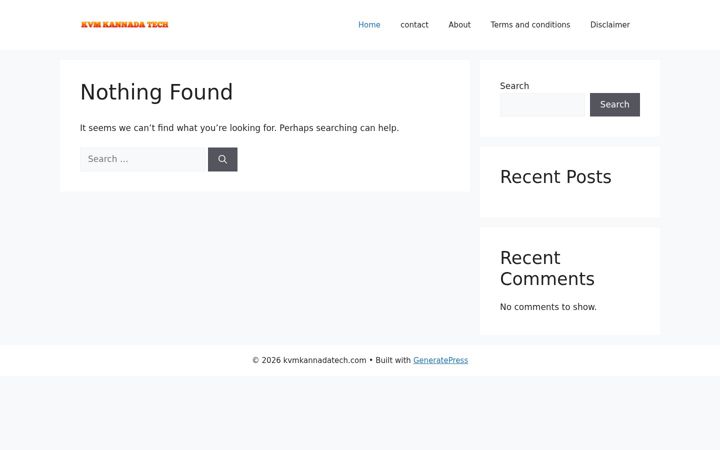Click the 'Search' label above sidebar field
Screen dimensions: 720x450
pyautogui.click(x=514, y=86)
